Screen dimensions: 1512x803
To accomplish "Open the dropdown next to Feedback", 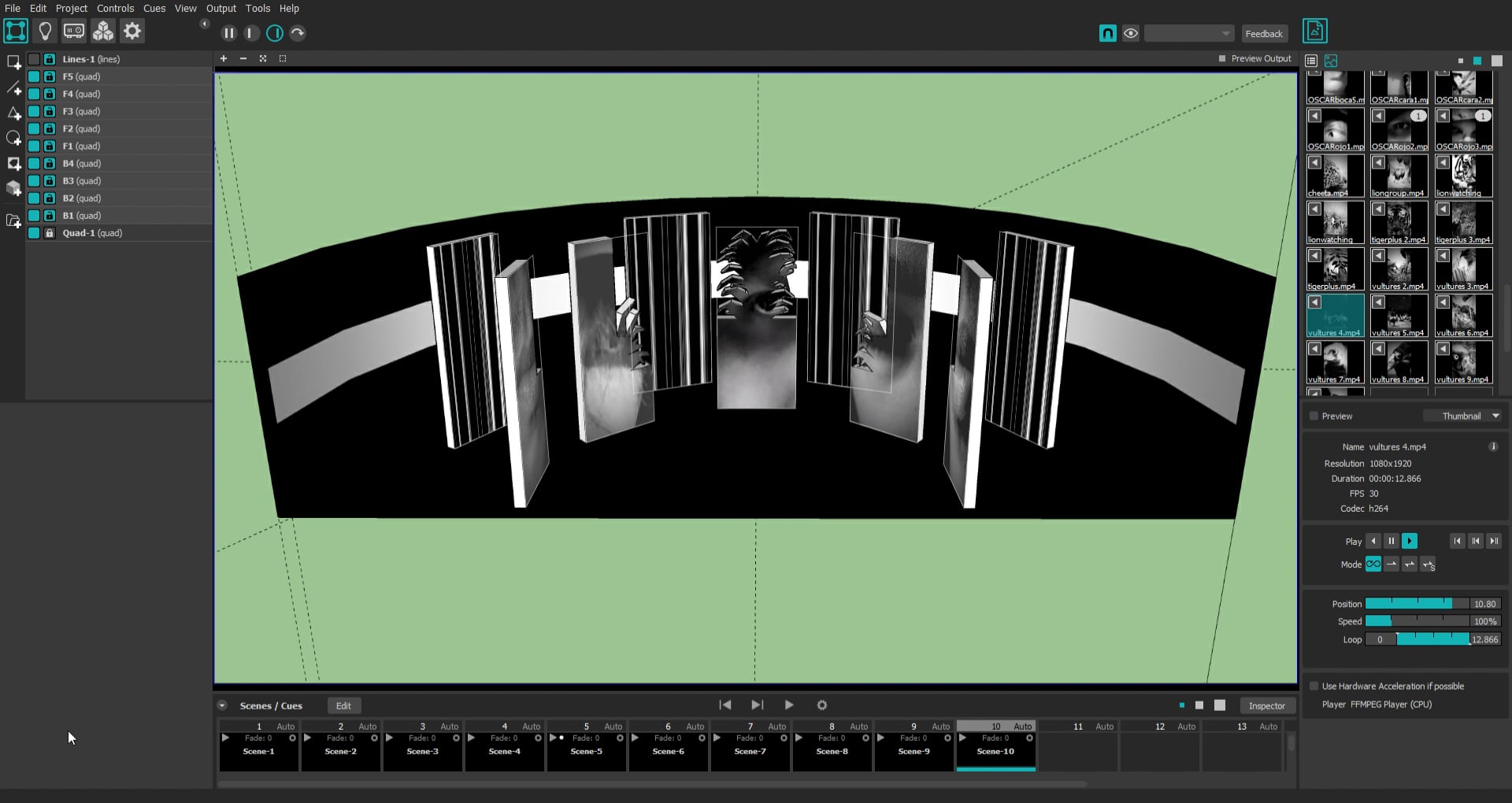I will (1189, 33).
